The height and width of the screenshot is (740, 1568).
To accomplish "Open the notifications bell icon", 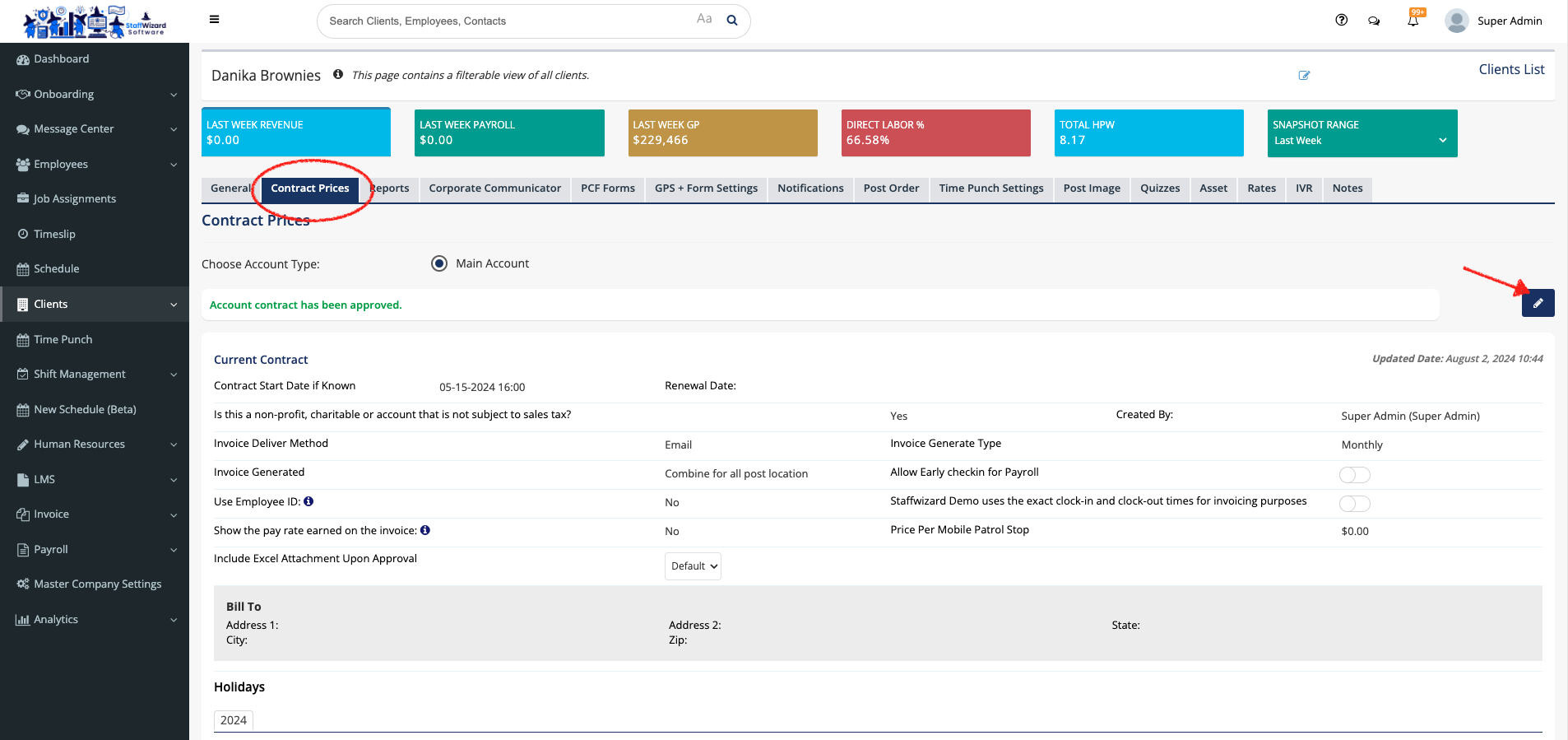I will 1413,21.
